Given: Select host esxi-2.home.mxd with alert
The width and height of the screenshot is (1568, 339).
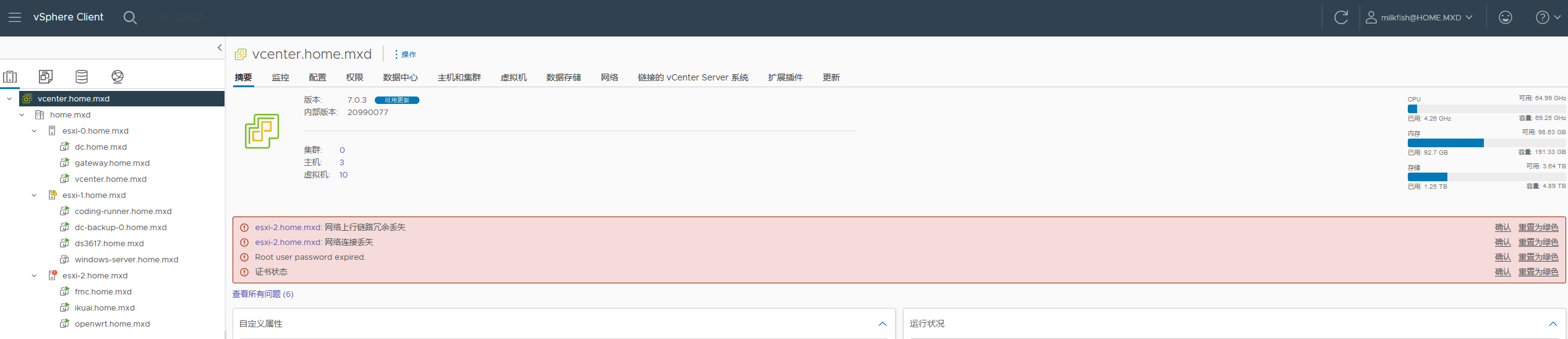Looking at the screenshot, I should tap(95, 275).
